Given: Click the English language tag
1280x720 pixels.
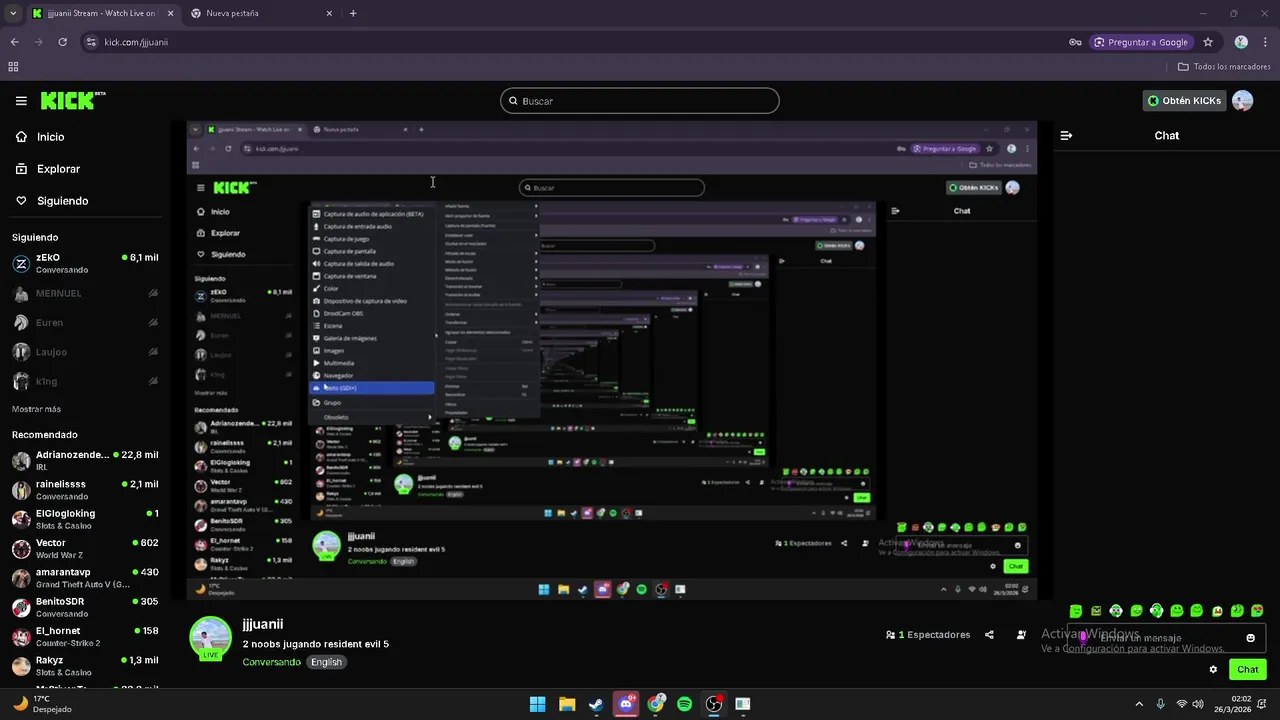Looking at the screenshot, I should coord(326,662).
